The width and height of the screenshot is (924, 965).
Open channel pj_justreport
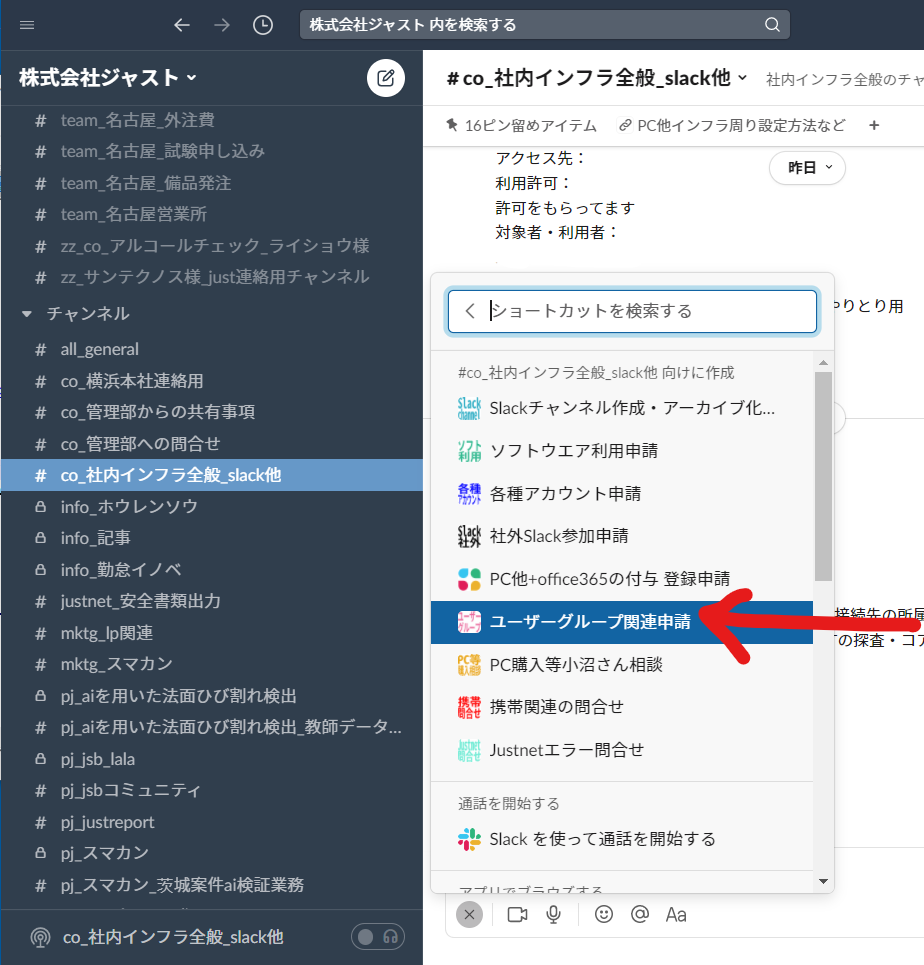pos(212,822)
